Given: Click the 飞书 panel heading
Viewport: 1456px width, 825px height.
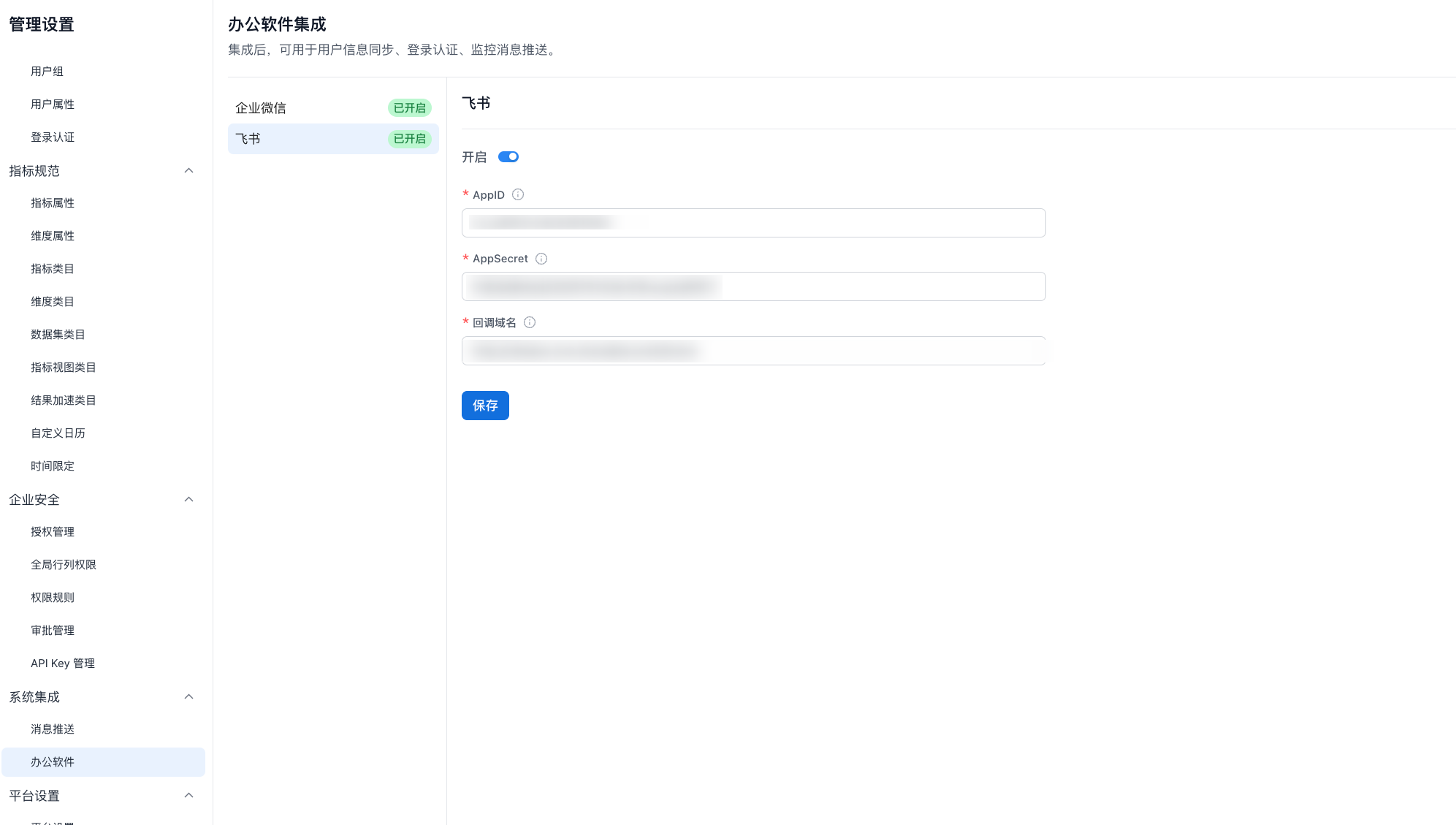Looking at the screenshot, I should 476,103.
